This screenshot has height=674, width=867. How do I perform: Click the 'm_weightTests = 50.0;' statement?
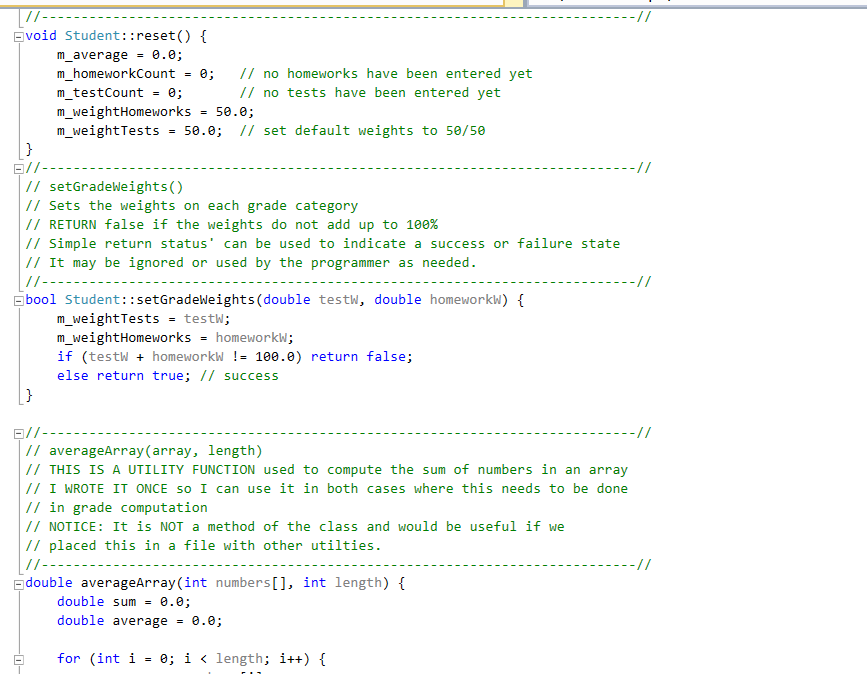point(139,130)
